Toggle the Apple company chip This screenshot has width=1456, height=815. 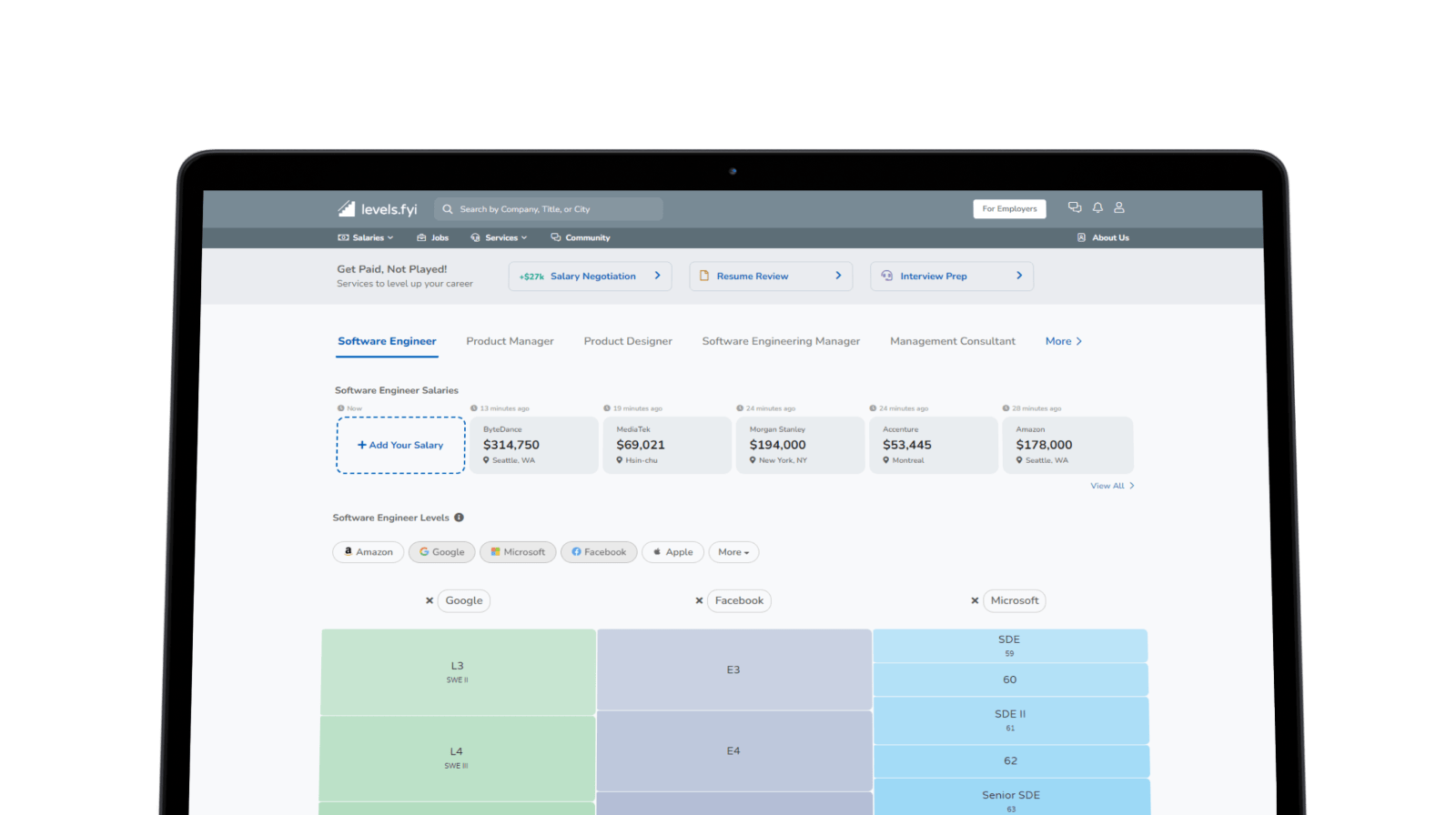point(672,552)
